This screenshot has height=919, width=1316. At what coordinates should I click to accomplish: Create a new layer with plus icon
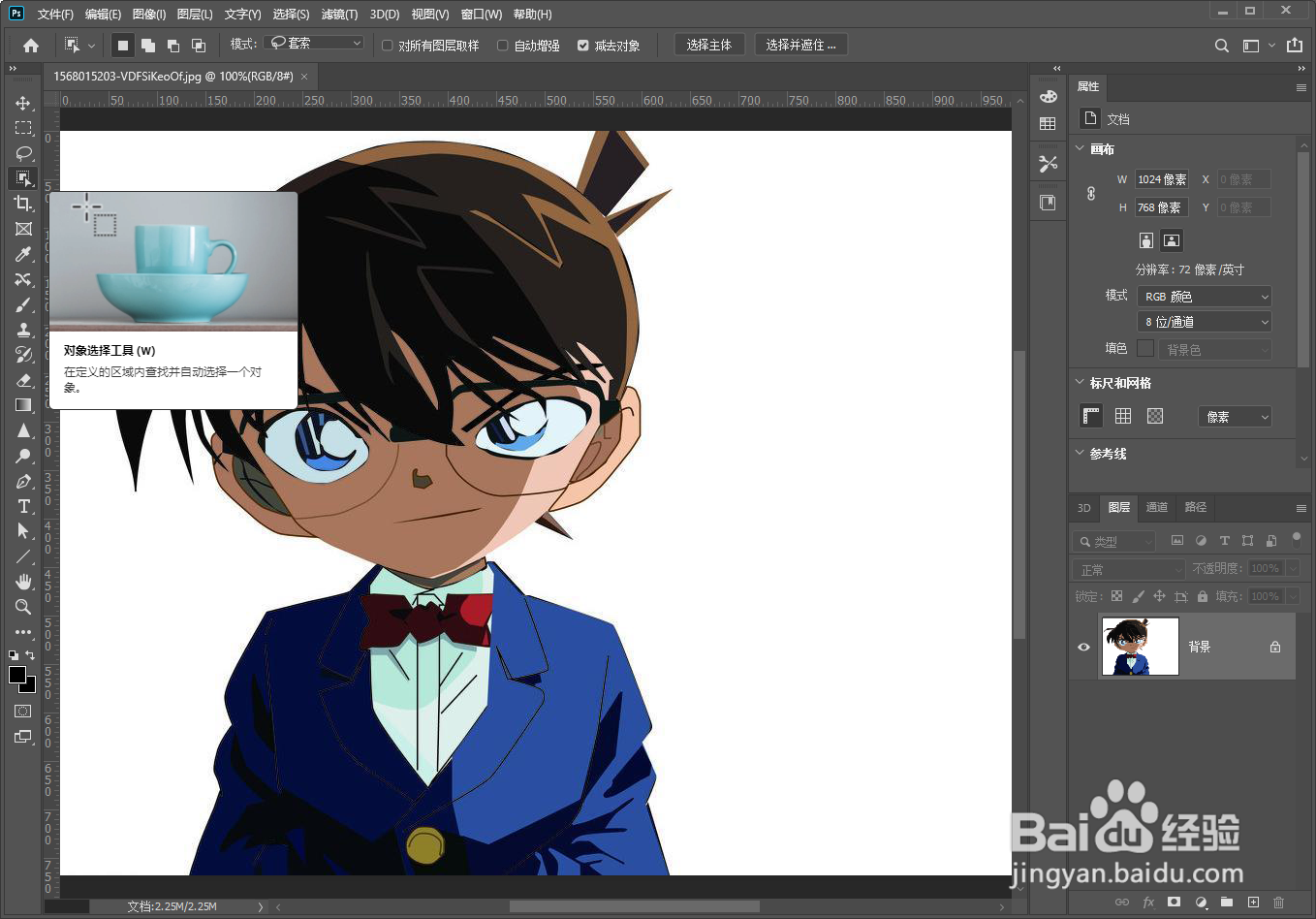(x=1253, y=903)
